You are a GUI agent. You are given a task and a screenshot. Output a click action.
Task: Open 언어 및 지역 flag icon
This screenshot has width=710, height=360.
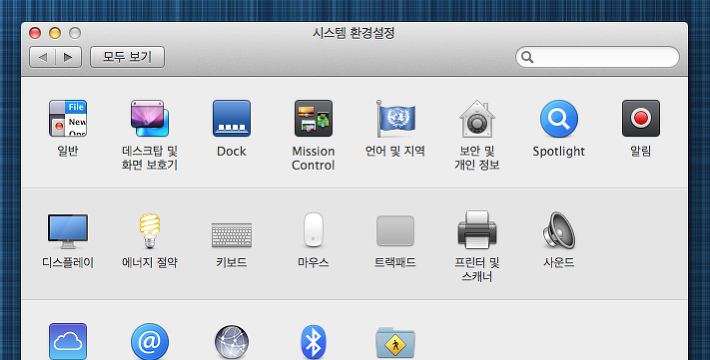(395, 119)
